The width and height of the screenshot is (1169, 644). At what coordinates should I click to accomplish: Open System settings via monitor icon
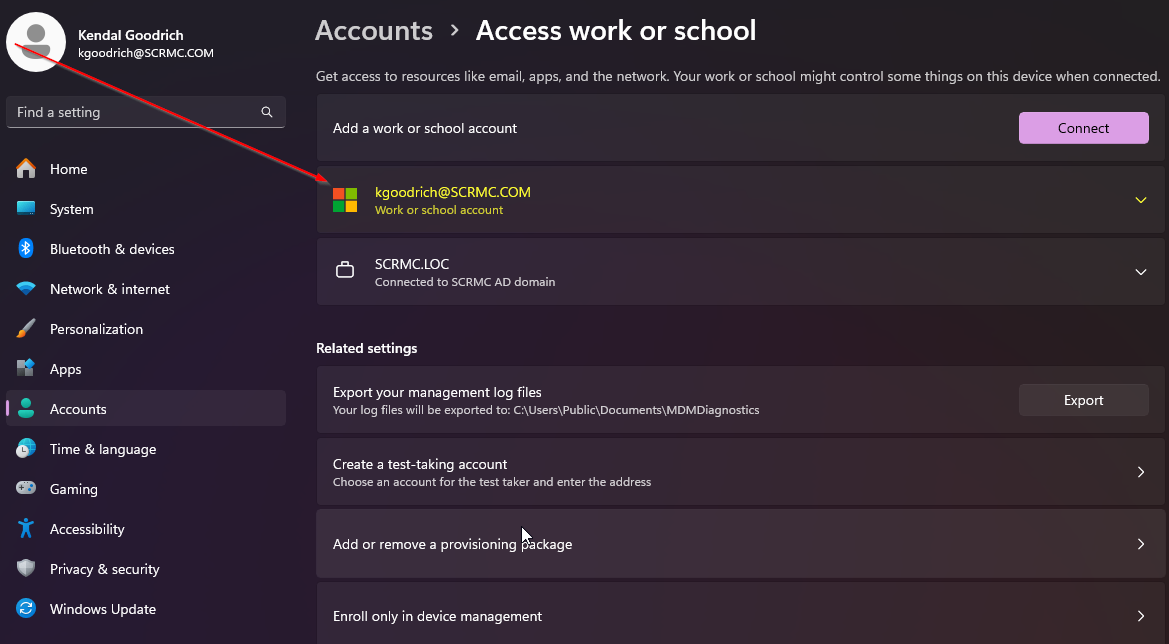click(27, 209)
